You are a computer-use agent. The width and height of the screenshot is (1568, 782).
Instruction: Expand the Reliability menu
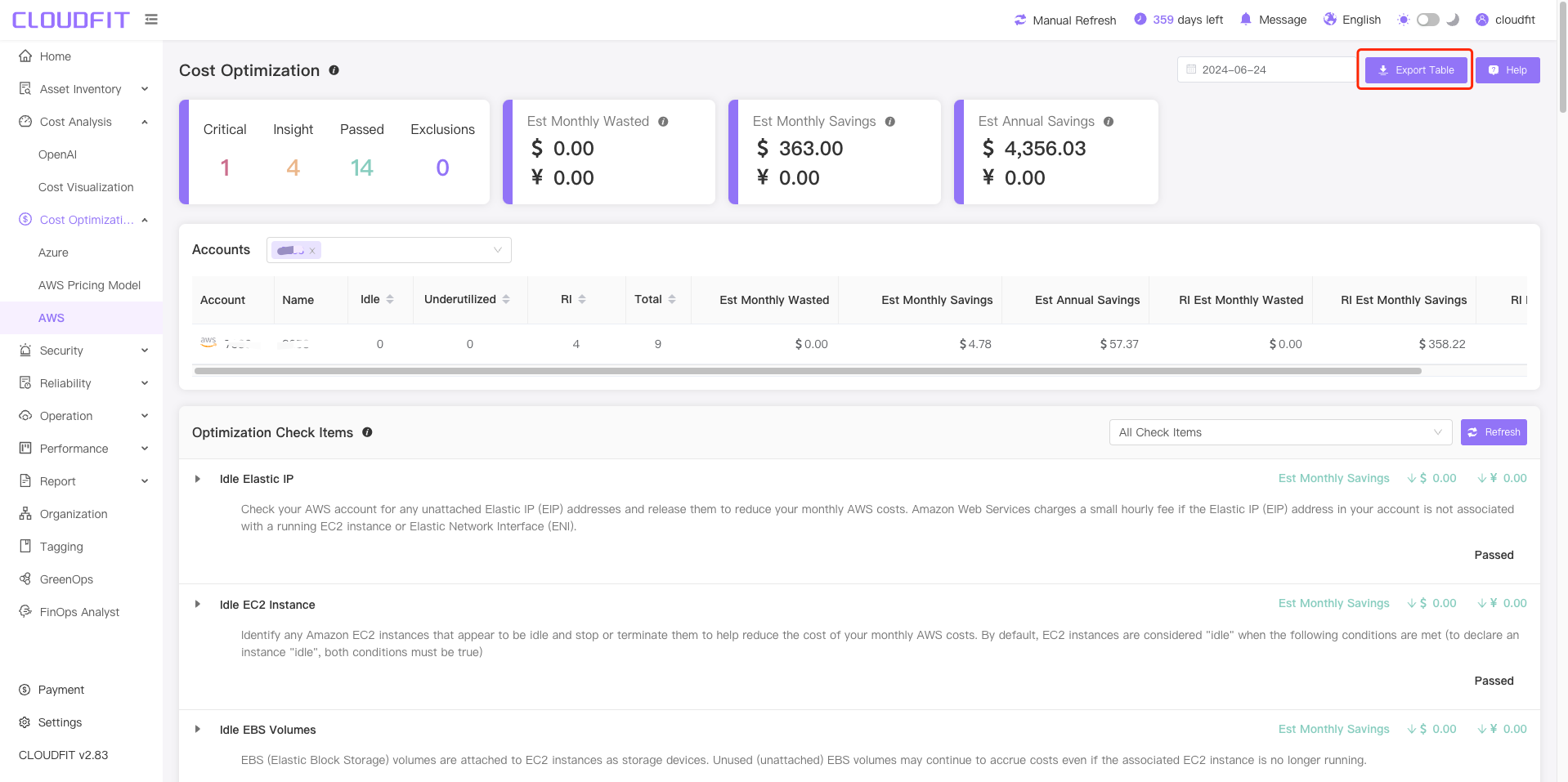coord(145,383)
